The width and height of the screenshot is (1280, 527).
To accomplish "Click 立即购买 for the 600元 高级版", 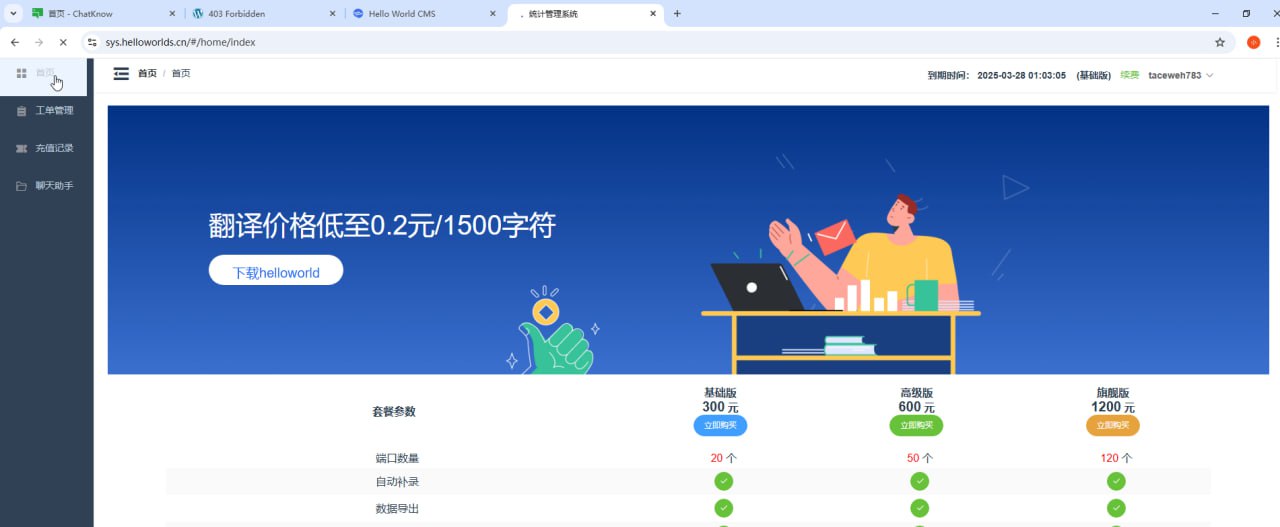I will (915, 426).
